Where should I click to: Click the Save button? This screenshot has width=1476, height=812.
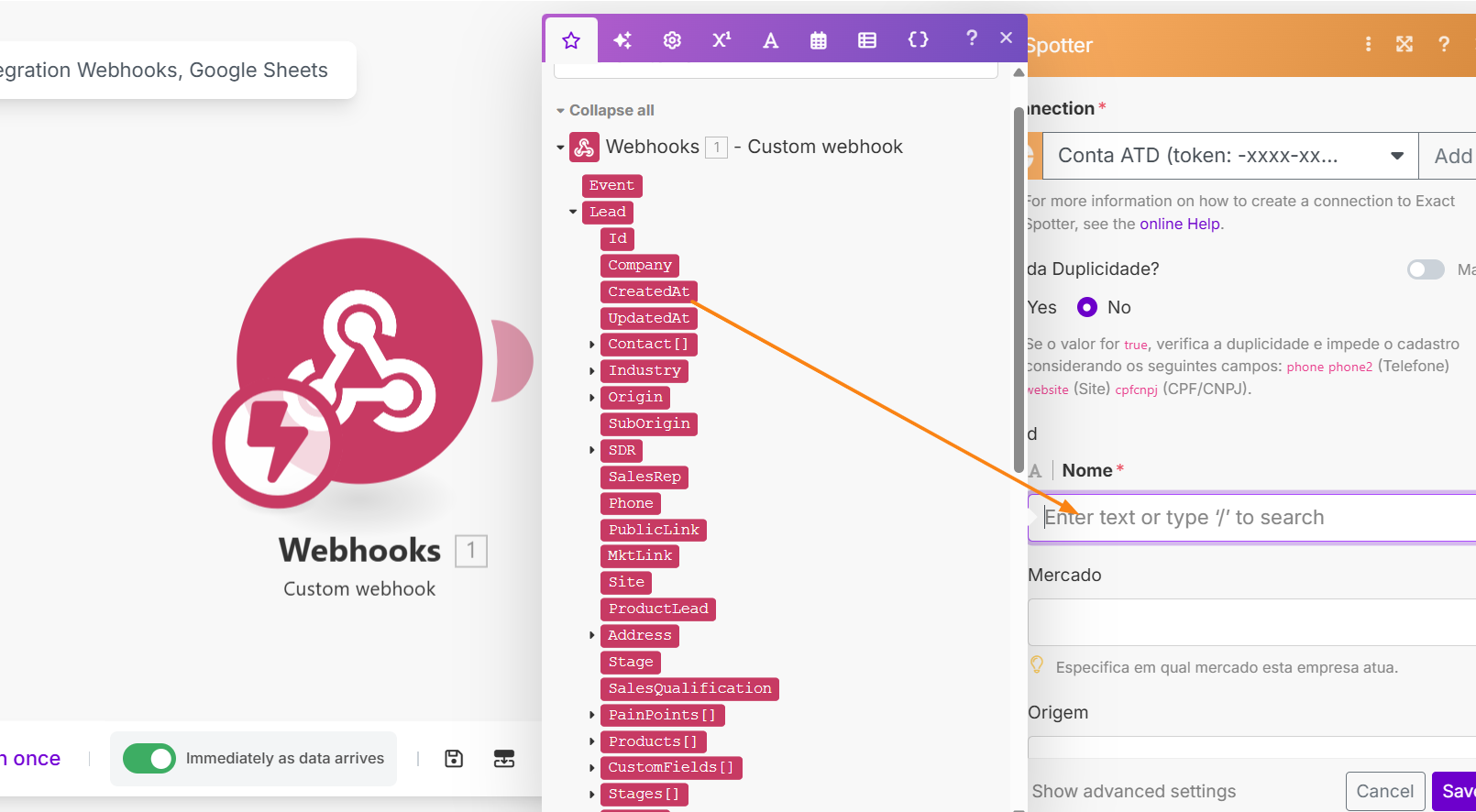tap(1454, 791)
